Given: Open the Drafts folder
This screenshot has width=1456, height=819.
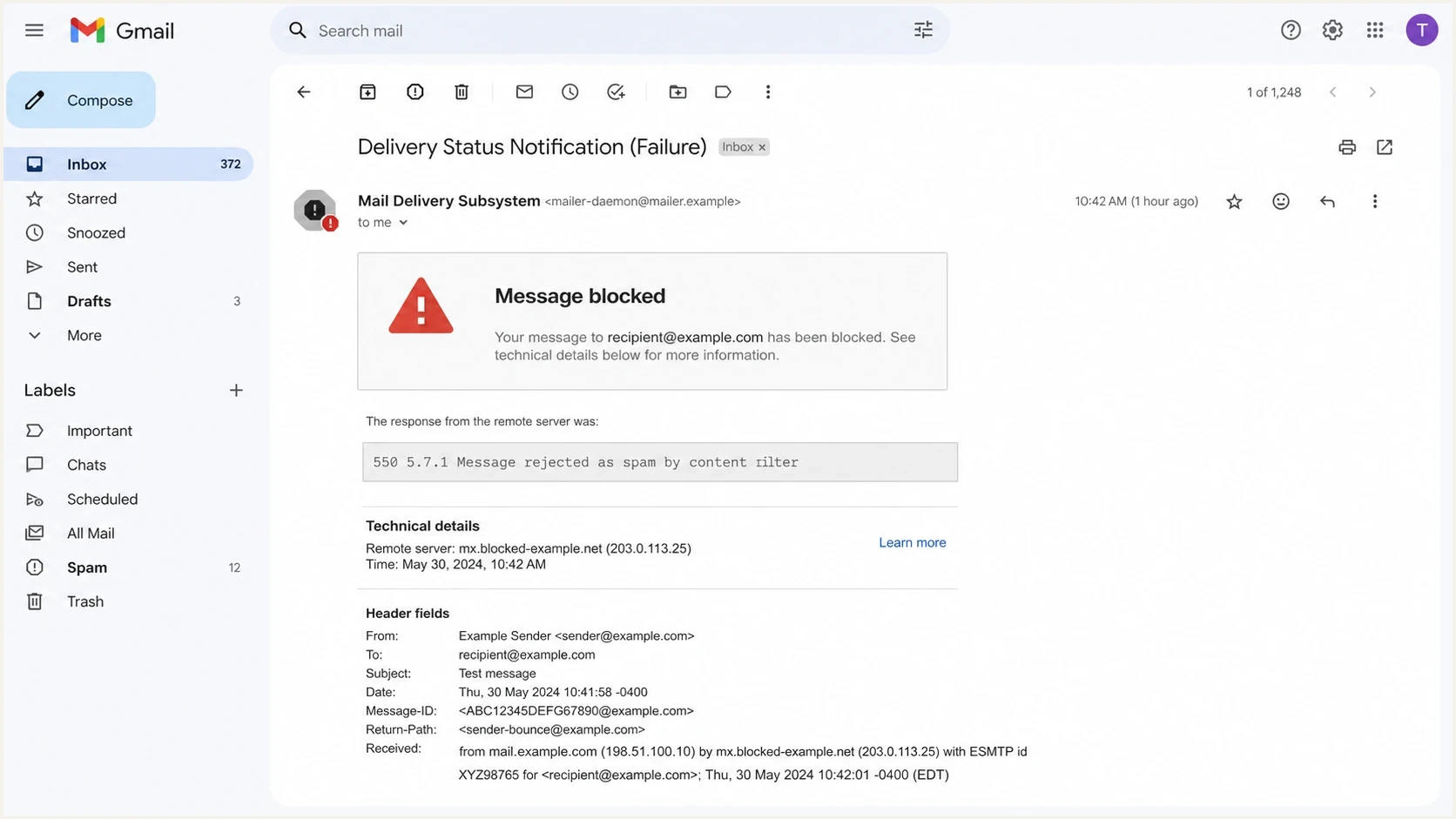Looking at the screenshot, I should 128,301.
